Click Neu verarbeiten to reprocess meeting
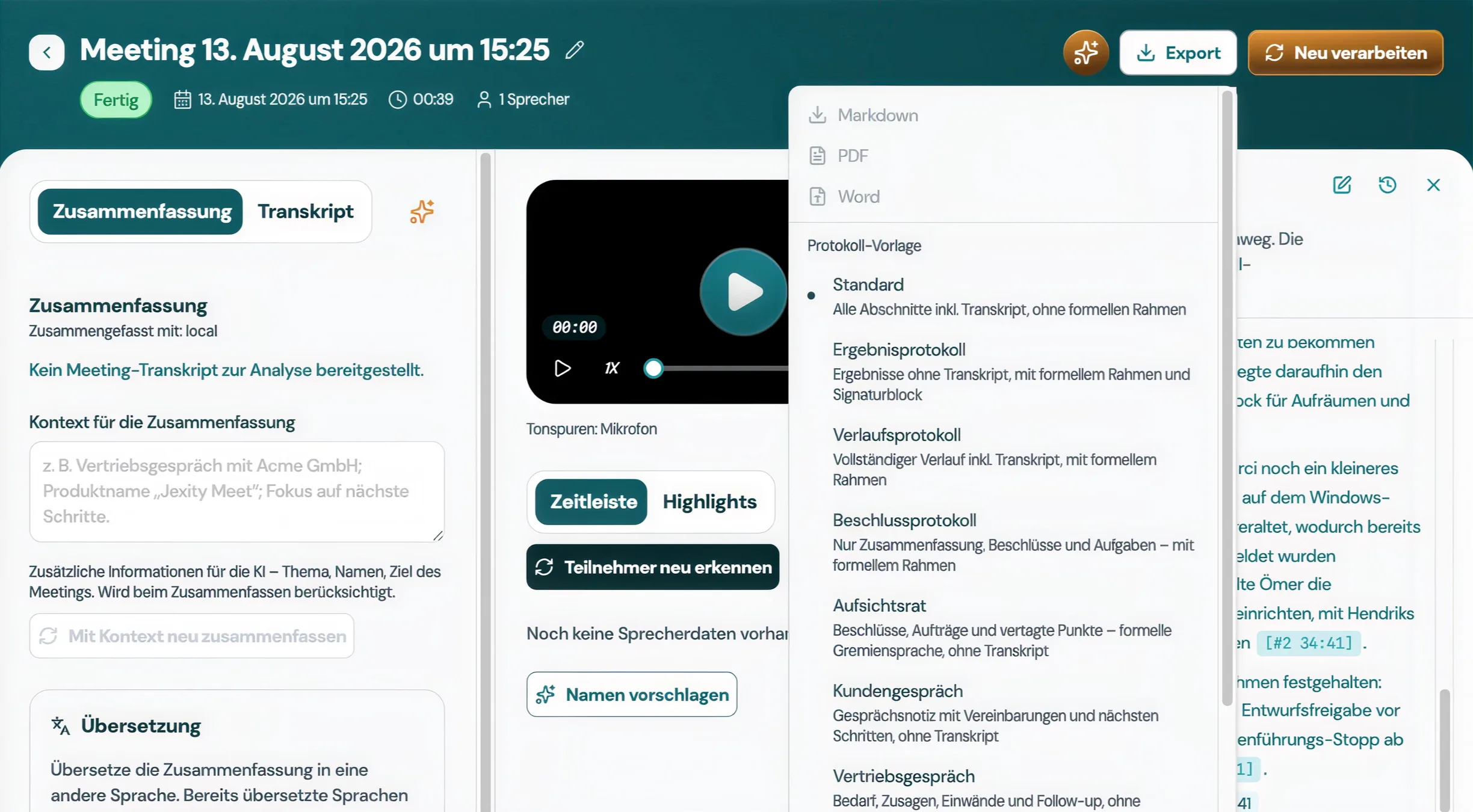 coord(1345,53)
